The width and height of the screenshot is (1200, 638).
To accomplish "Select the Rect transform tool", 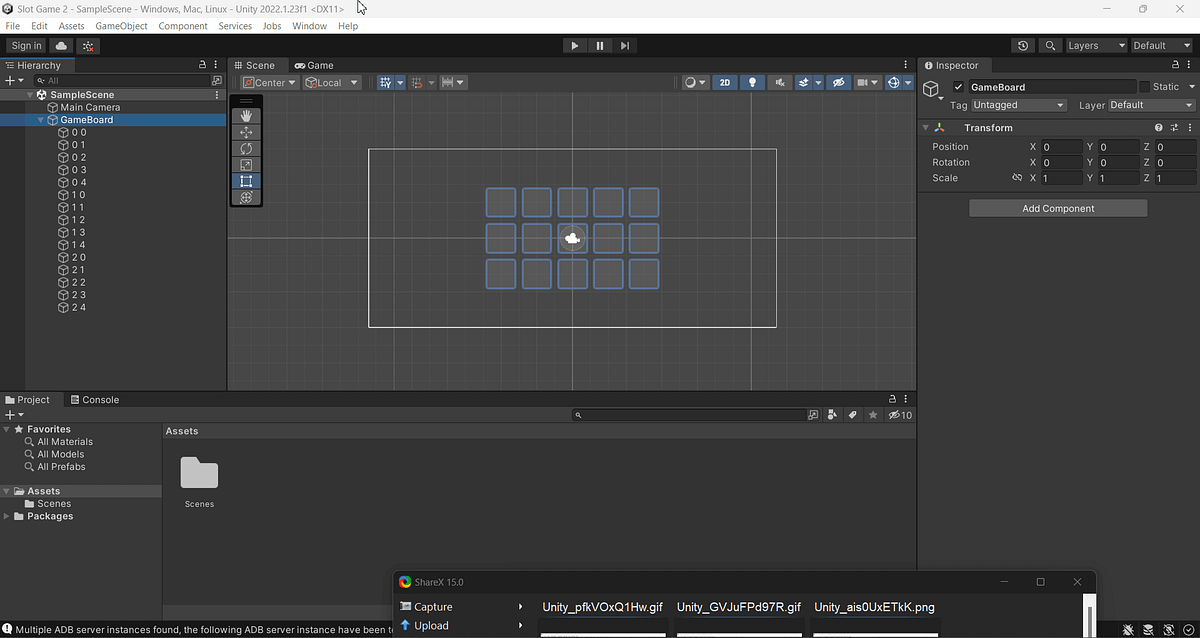I will click(246, 181).
